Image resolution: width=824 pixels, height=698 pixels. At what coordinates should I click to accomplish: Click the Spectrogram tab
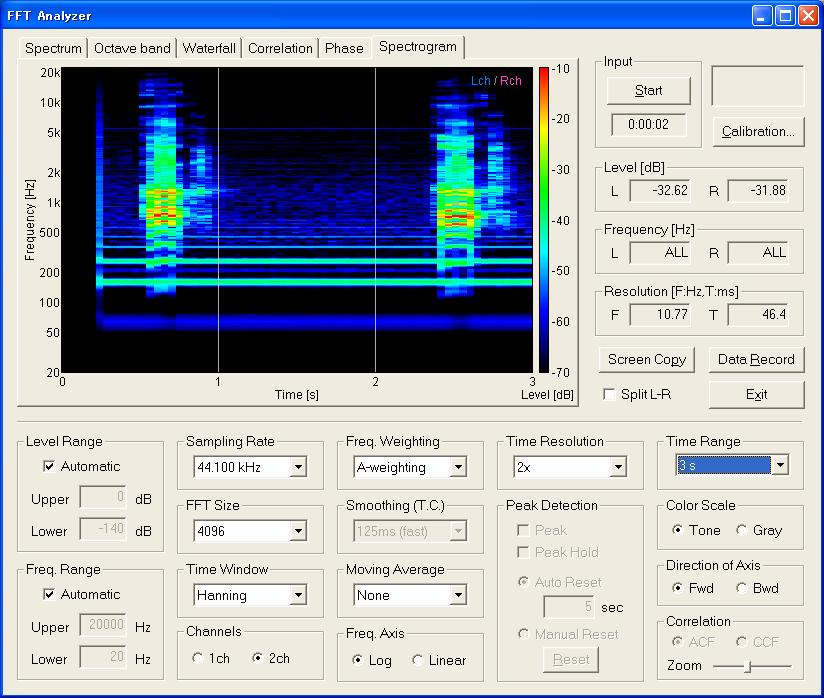pyautogui.click(x=418, y=47)
